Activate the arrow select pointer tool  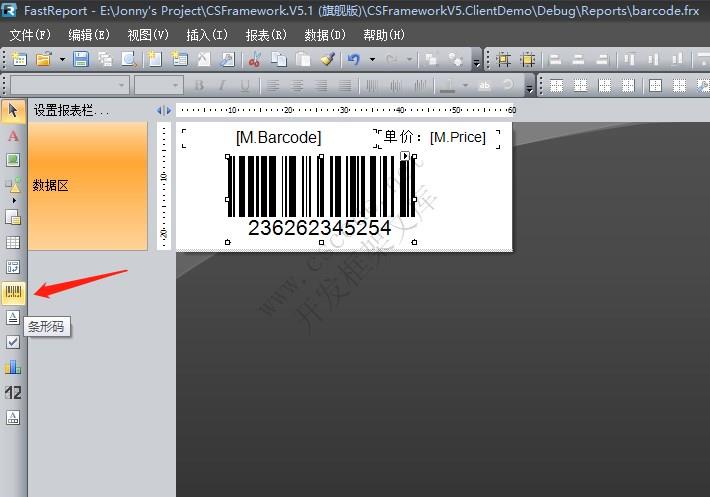pos(13,109)
